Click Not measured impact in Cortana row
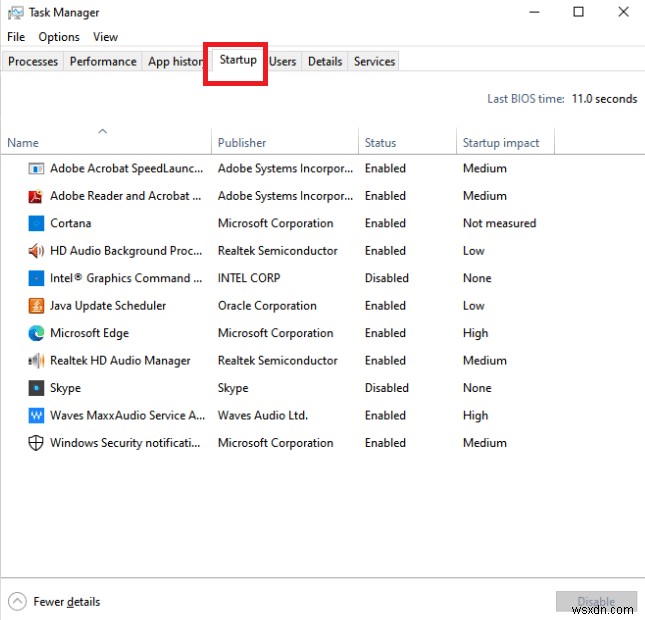The width and height of the screenshot is (645, 620). (499, 223)
